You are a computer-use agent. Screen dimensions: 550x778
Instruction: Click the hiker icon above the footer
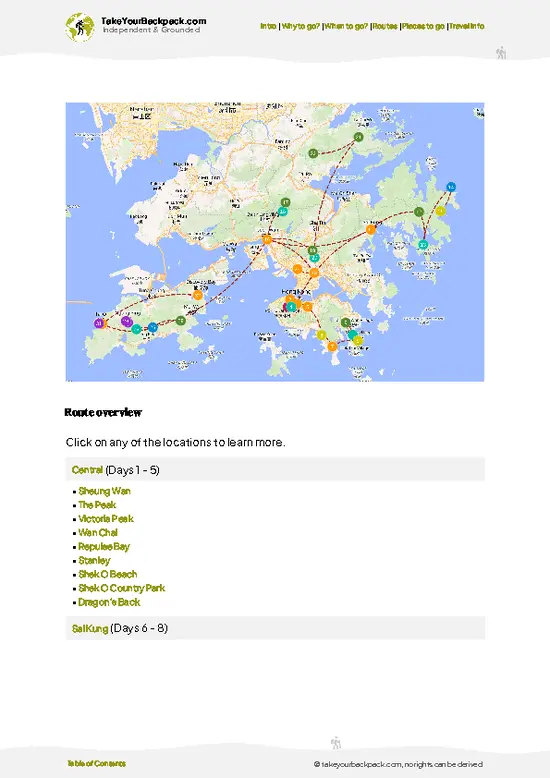click(336, 743)
